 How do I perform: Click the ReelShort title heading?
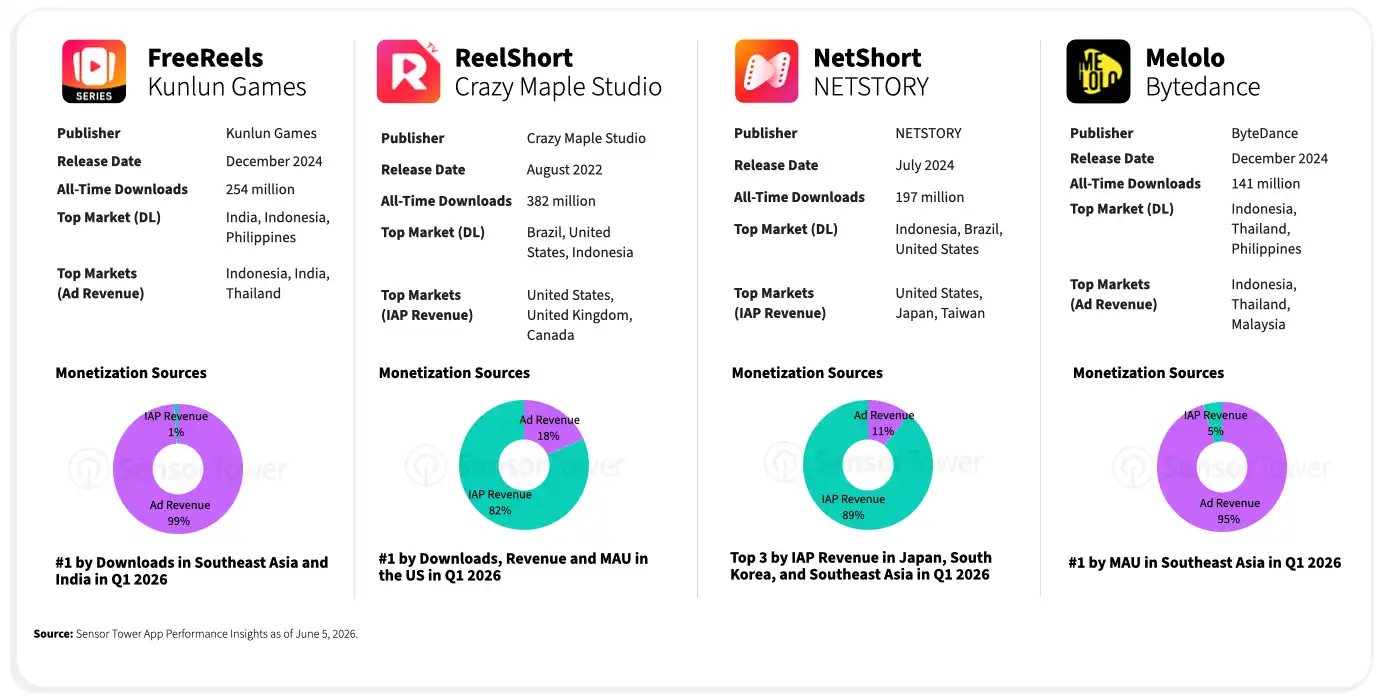(514, 57)
